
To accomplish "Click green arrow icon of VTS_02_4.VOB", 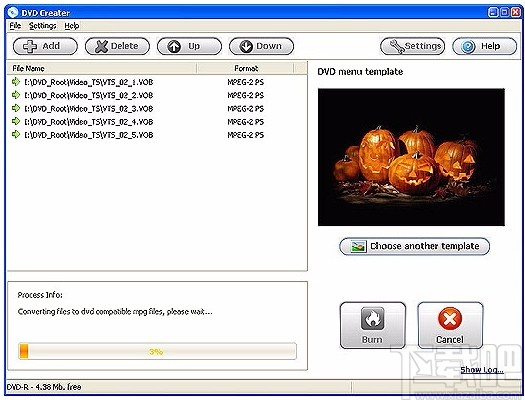I will [x=16, y=121].
